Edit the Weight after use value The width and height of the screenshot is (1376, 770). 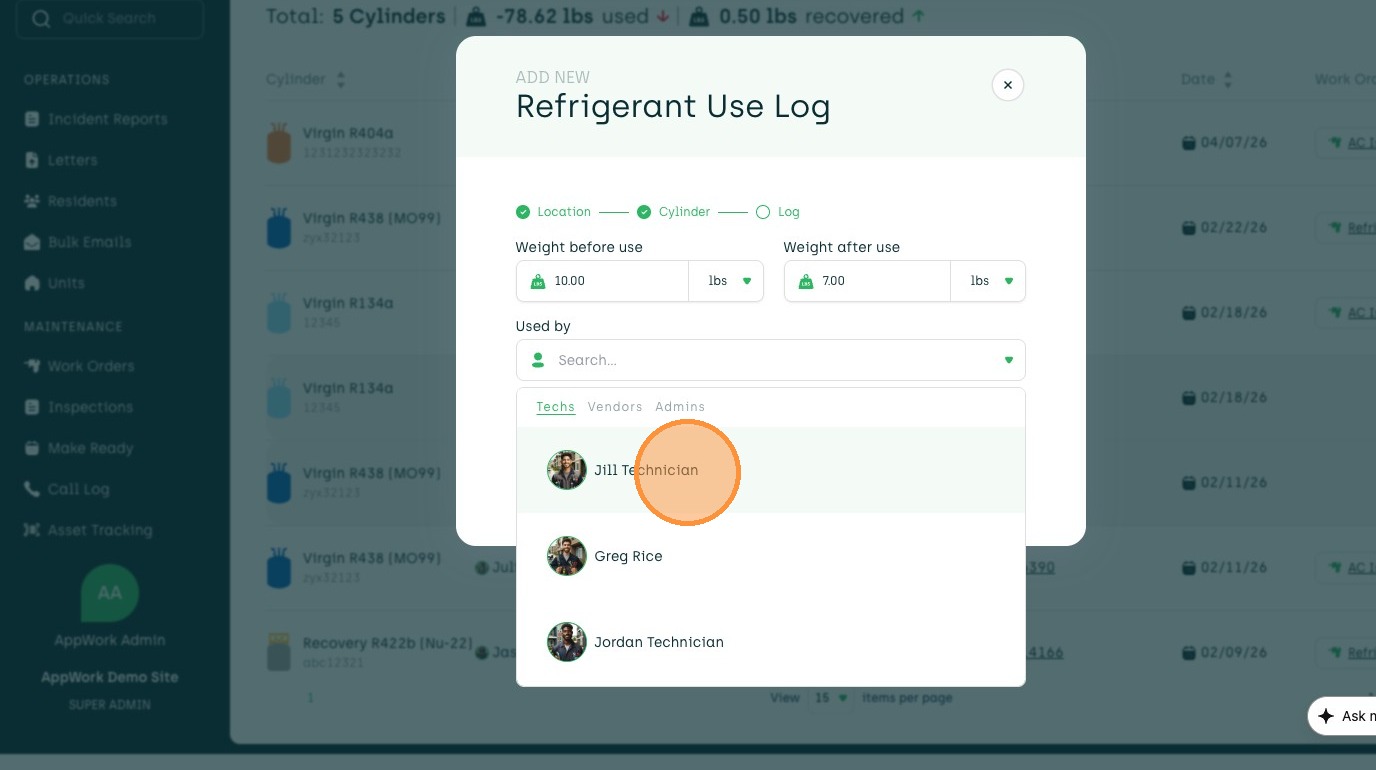(x=875, y=281)
